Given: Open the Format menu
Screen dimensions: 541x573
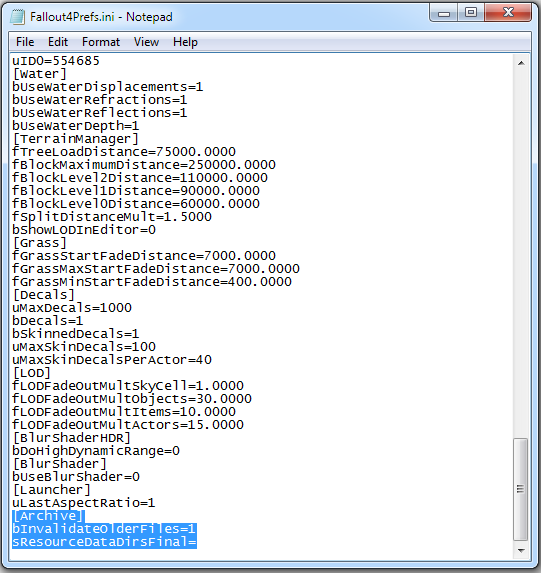Looking at the screenshot, I should [101, 42].
